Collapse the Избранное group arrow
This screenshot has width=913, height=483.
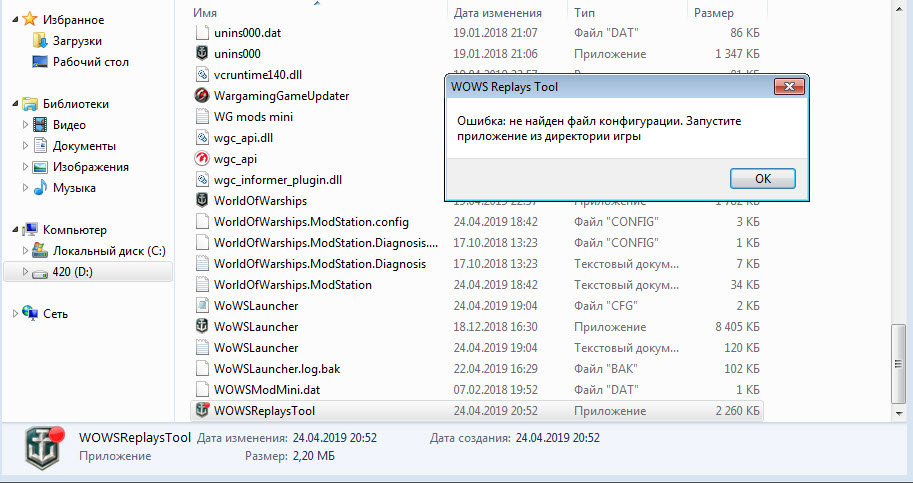(x=15, y=20)
